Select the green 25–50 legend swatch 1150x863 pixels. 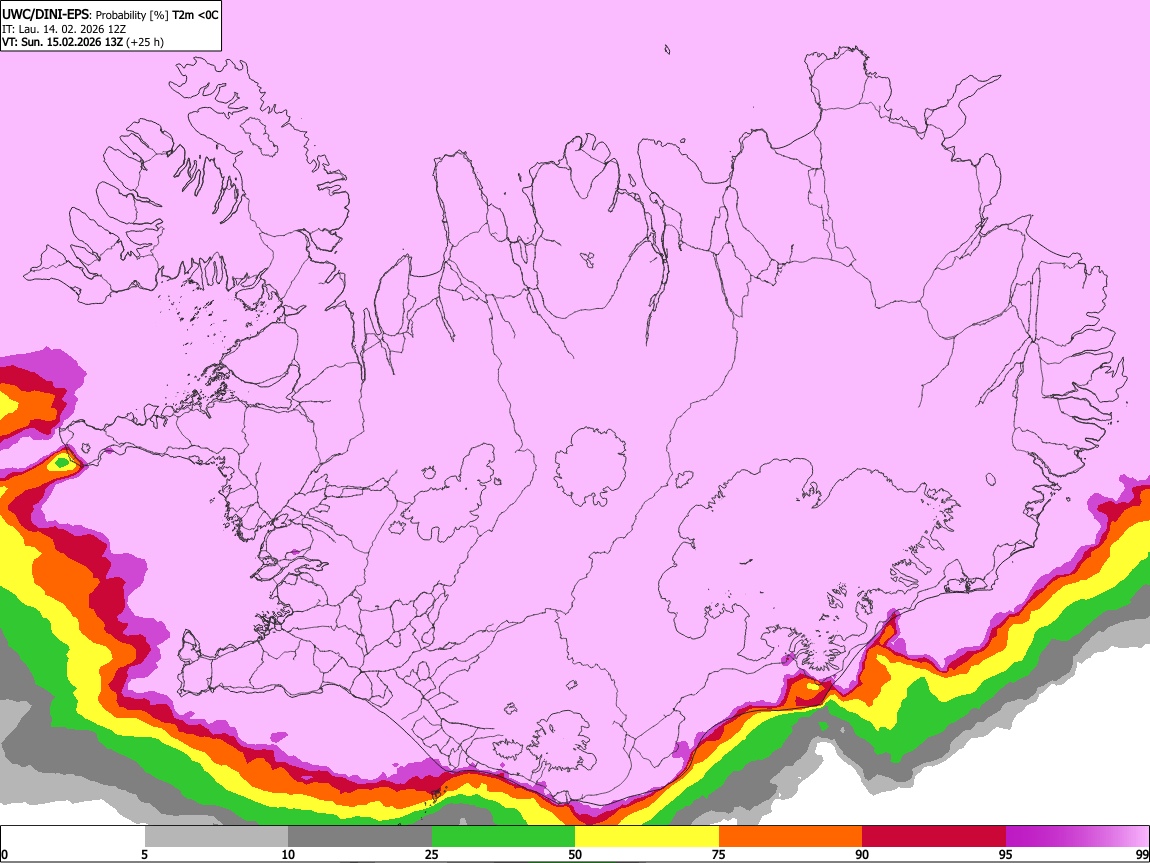click(503, 836)
